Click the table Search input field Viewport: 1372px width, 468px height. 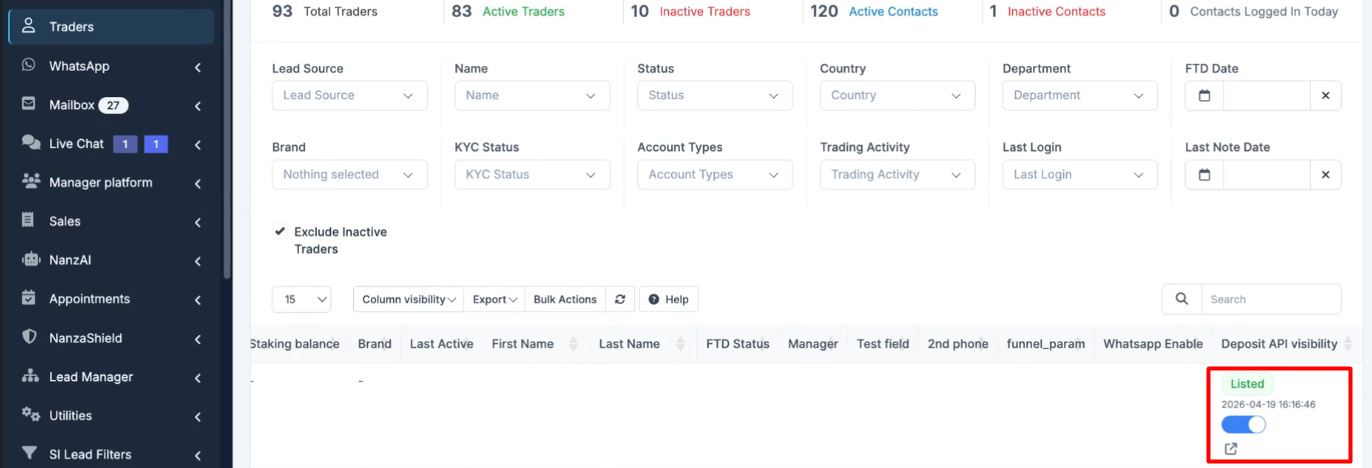tap(1270, 299)
